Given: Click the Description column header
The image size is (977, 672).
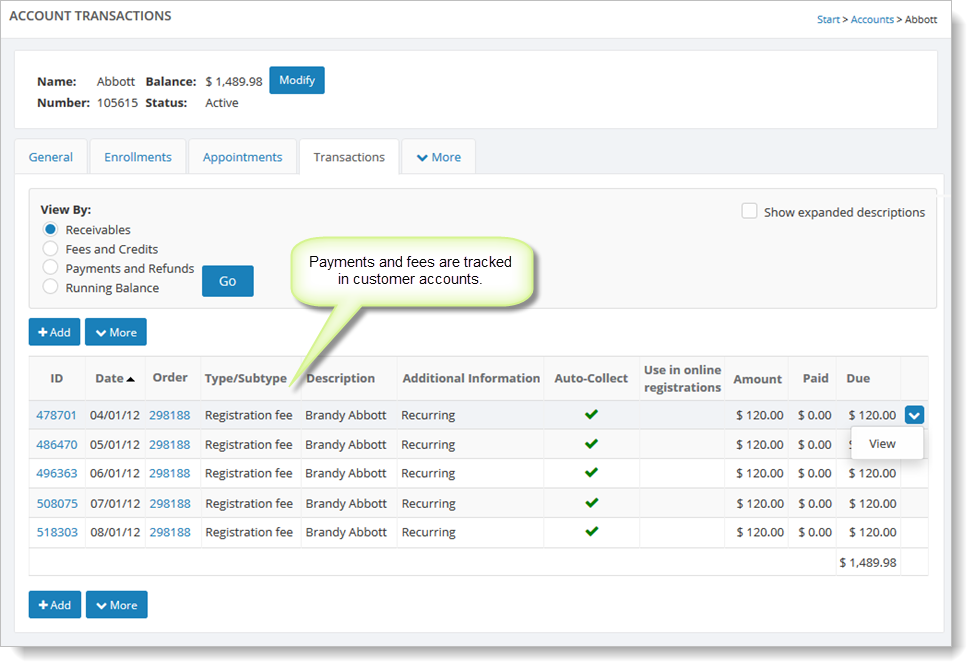Looking at the screenshot, I should [x=341, y=378].
